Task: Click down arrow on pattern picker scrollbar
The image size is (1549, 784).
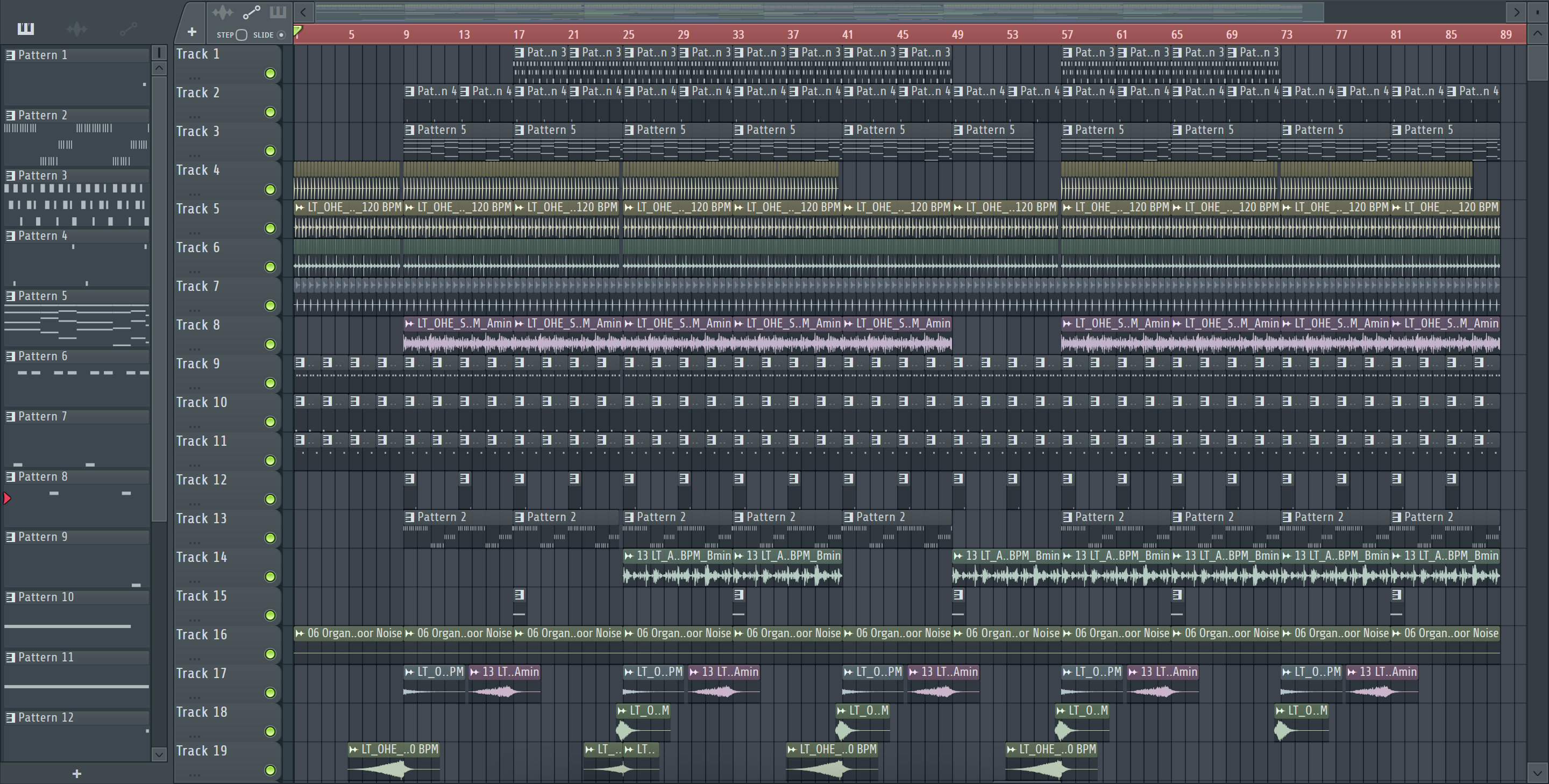Action: [x=159, y=754]
